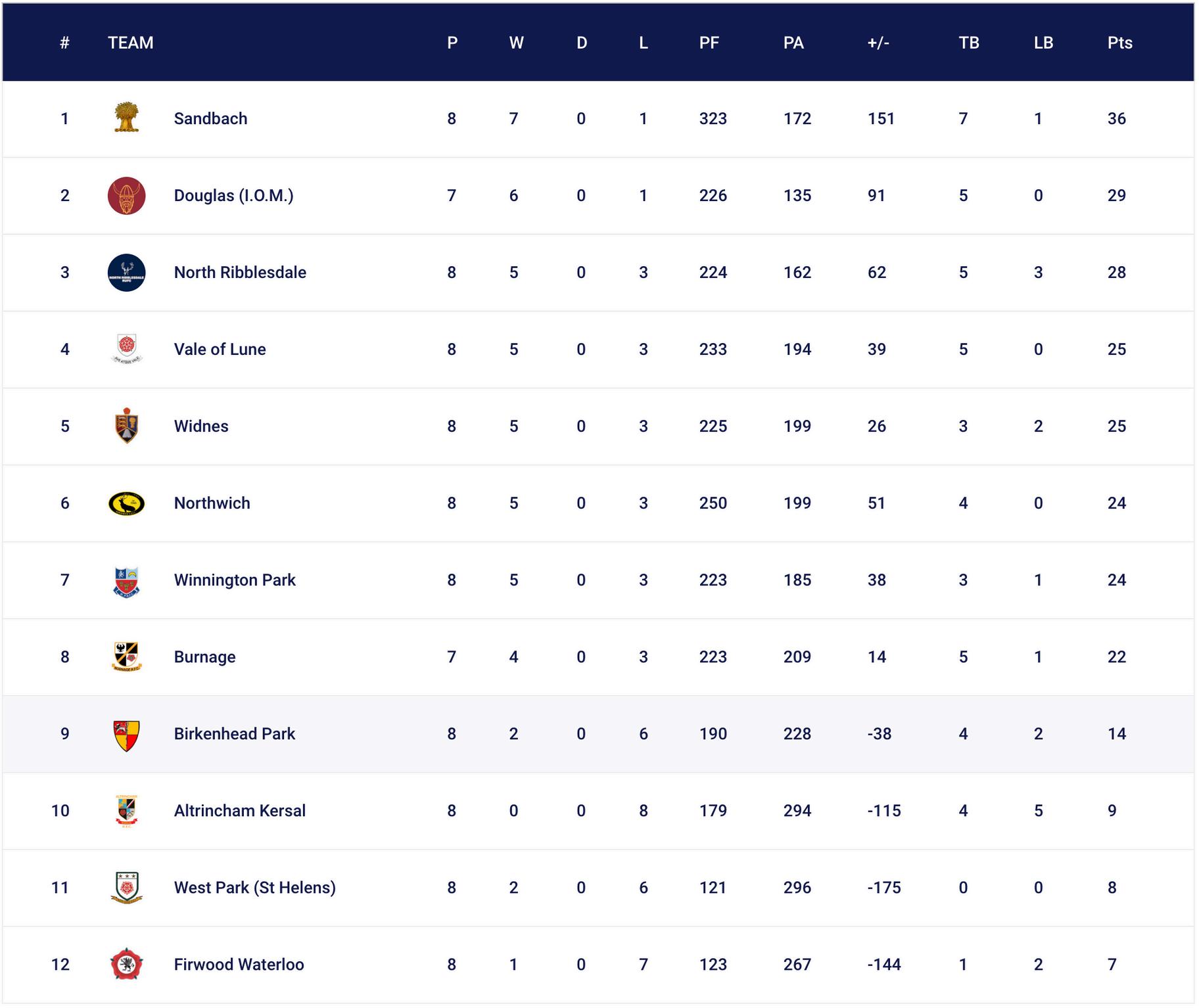Screen dimensions: 1199x1008
Task: Click the North Ribblesdale navy badge
Action: (126, 272)
